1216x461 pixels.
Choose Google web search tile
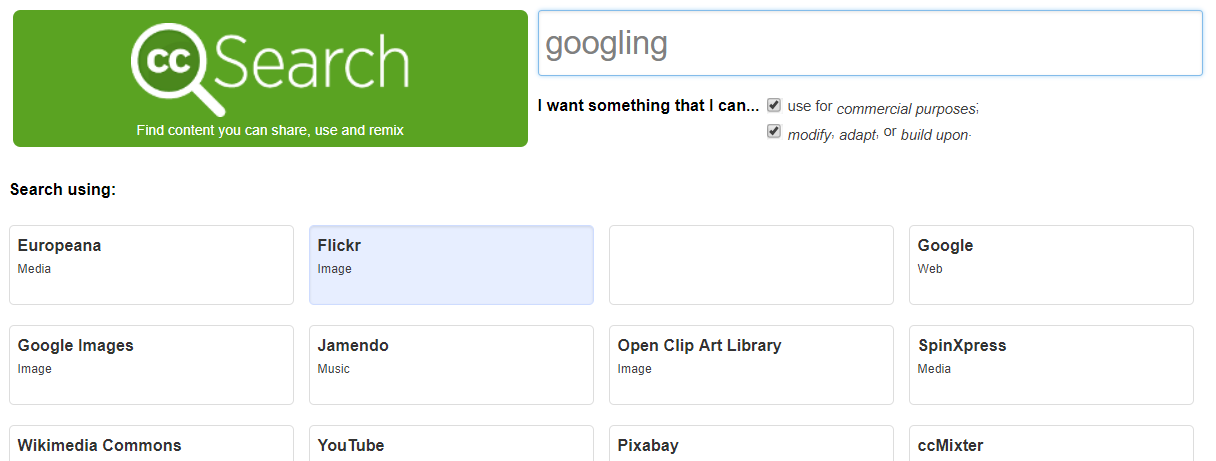click(1051, 265)
